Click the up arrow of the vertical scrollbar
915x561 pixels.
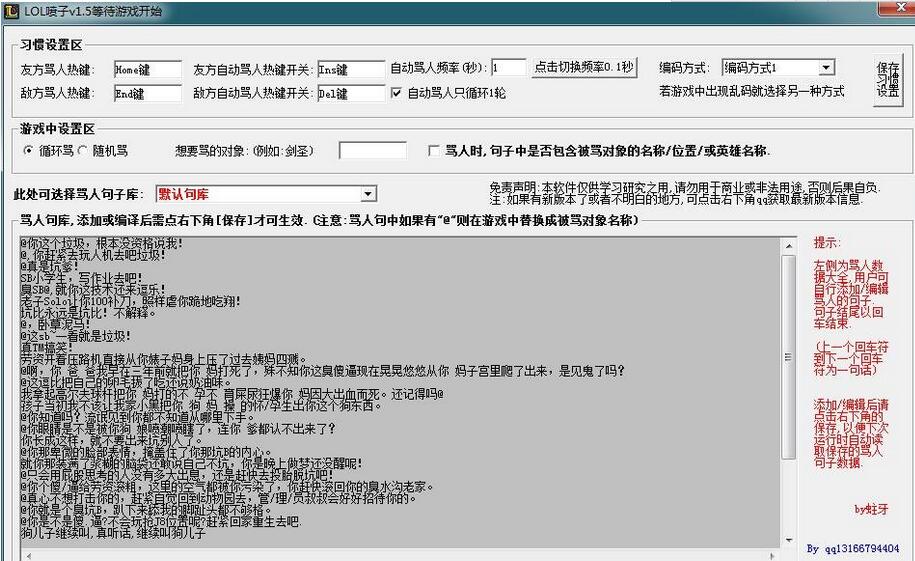pyautogui.click(x=788, y=246)
